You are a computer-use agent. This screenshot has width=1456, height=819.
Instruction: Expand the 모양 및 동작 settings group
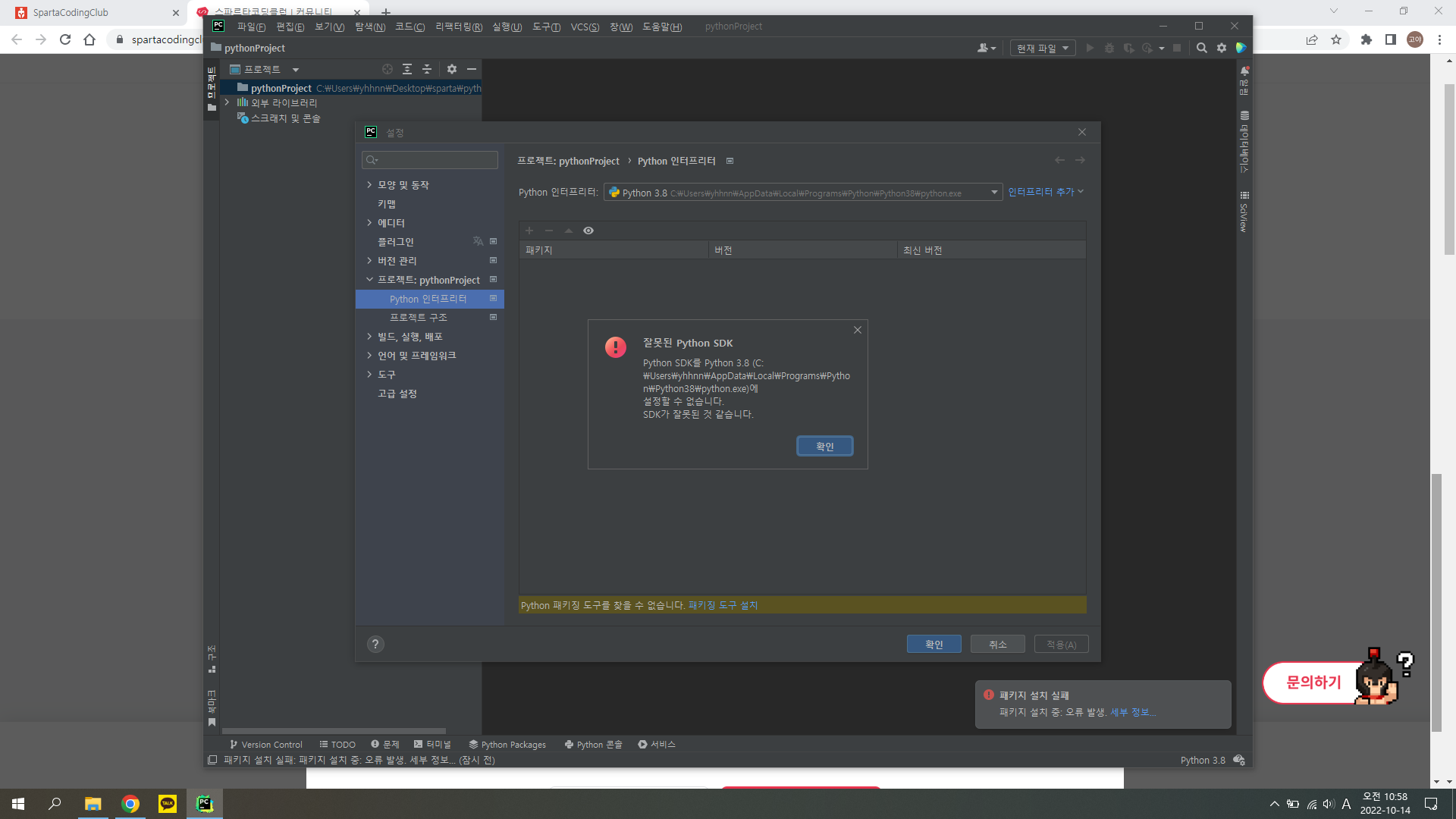(x=369, y=185)
